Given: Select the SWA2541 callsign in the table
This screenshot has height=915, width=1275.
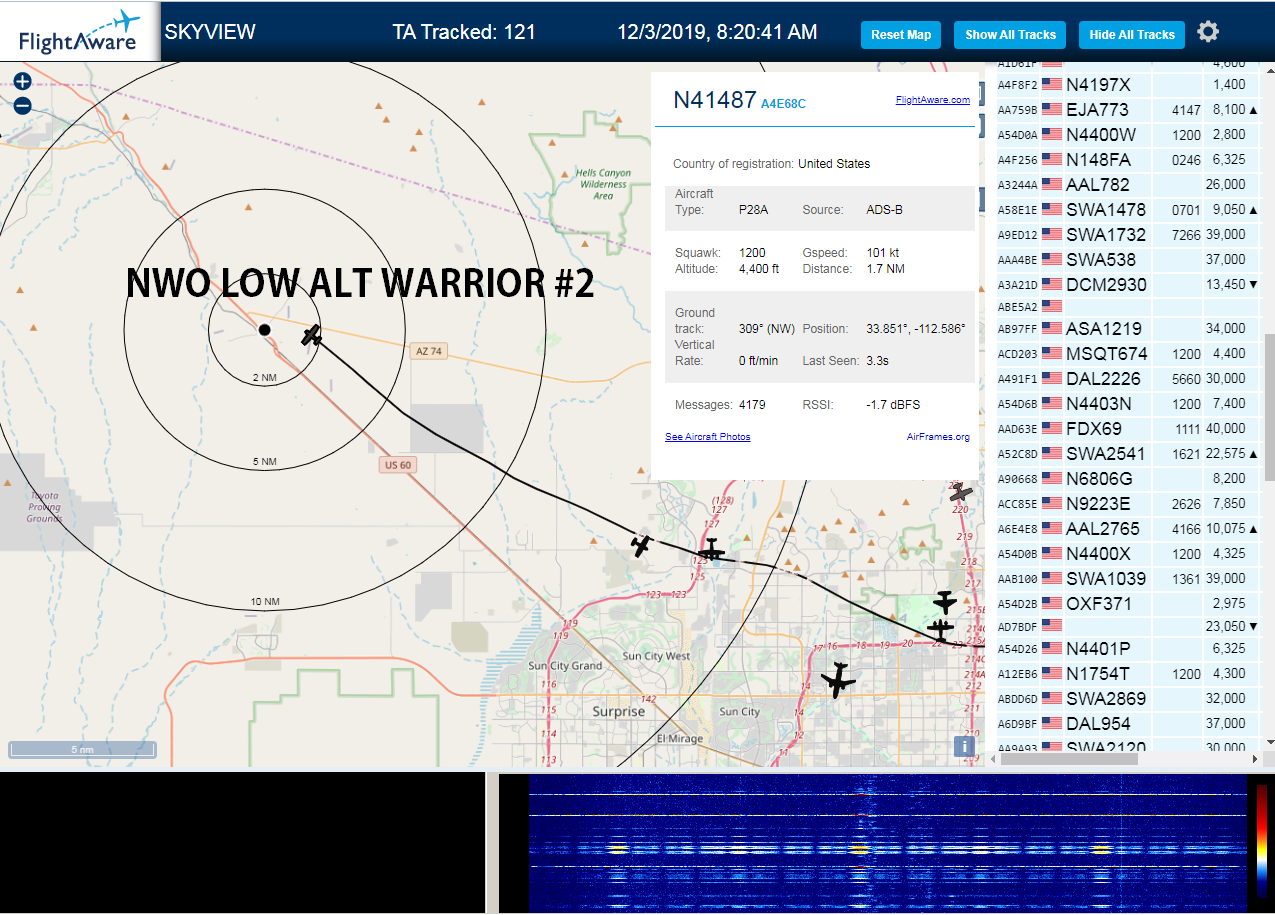Looking at the screenshot, I should click(1105, 454).
